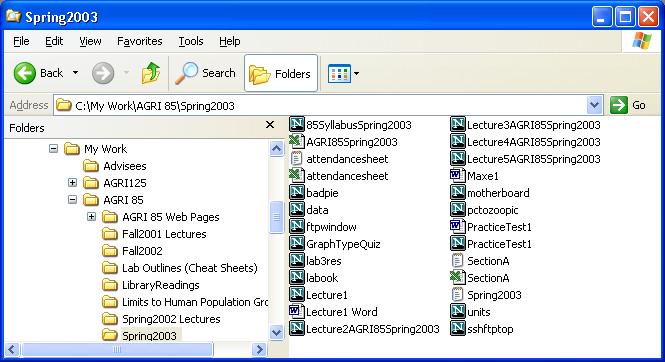Click the folder tree scroll up arrow
This screenshot has width=665, height=362.
pyautogui.click(x=277, y=148)
